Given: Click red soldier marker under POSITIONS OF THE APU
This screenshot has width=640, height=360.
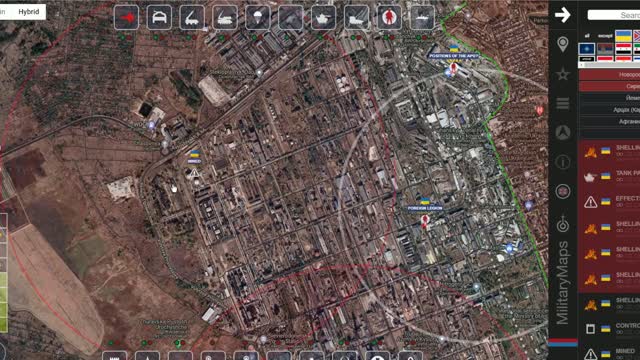Looking at the screenshot, I should pos(453,68).
